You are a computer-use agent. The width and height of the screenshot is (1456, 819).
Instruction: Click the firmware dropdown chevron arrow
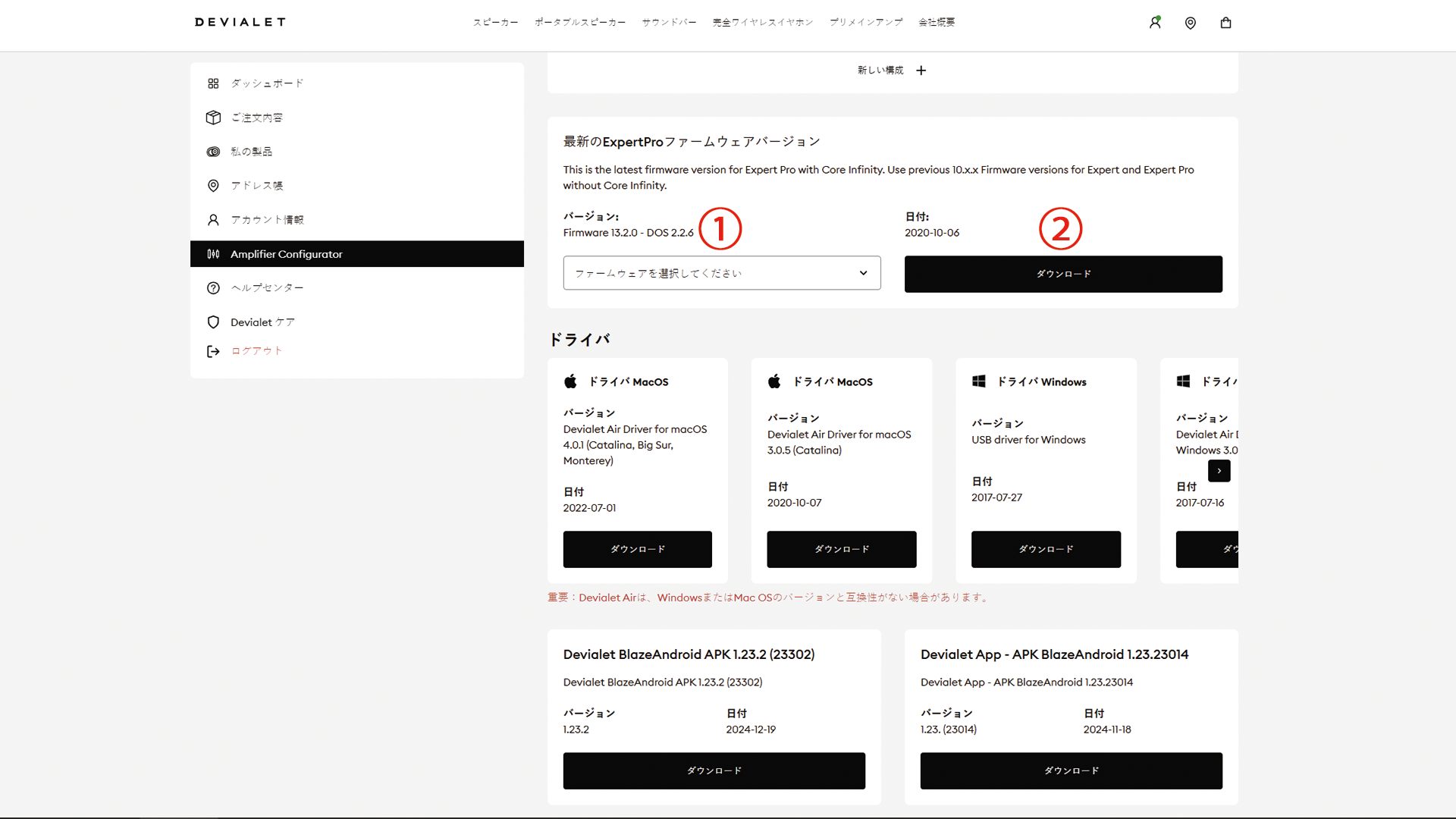pos(863,273)
